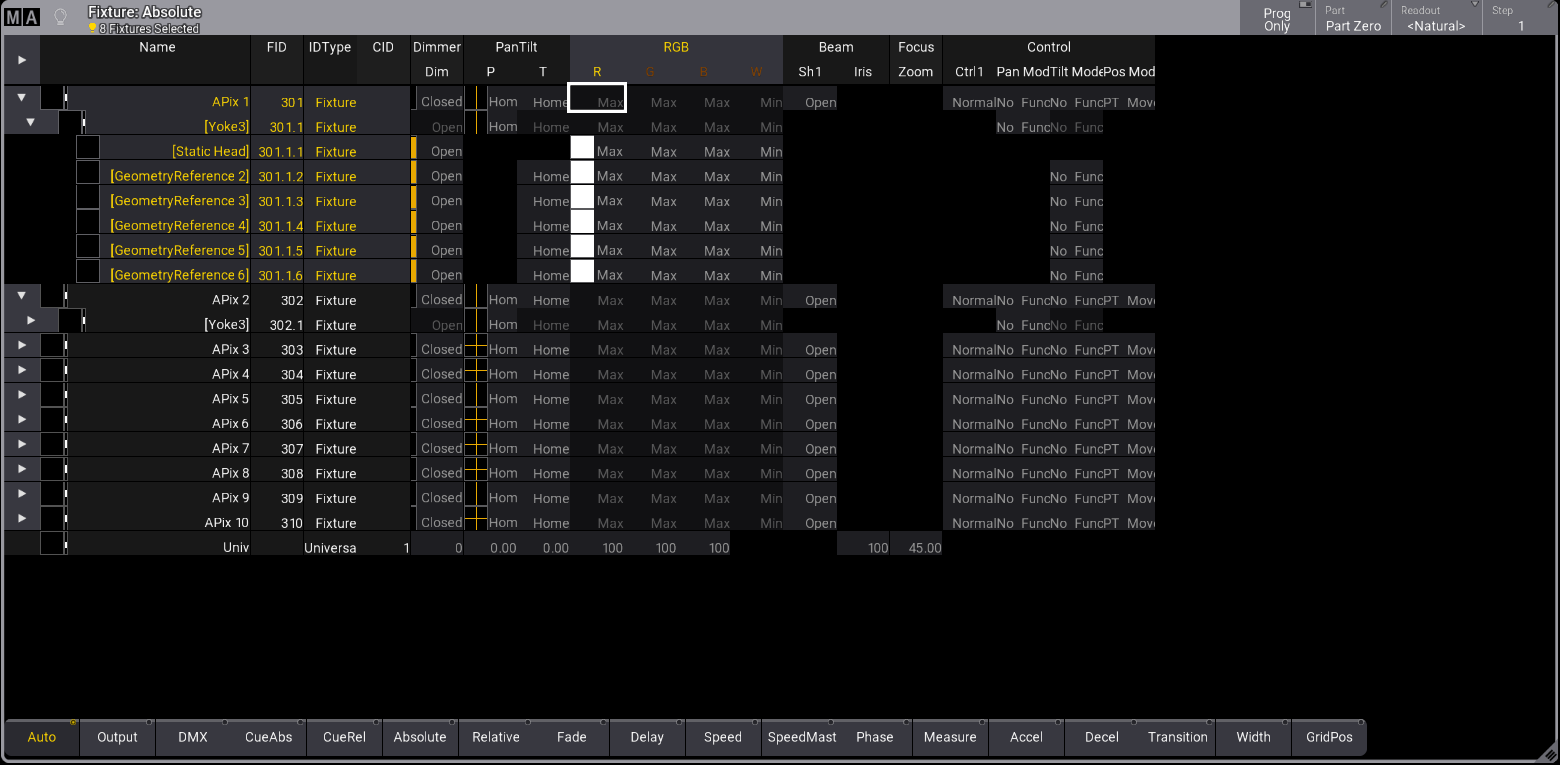Click the resize handle in bottom-right corner

[1549, 754]
